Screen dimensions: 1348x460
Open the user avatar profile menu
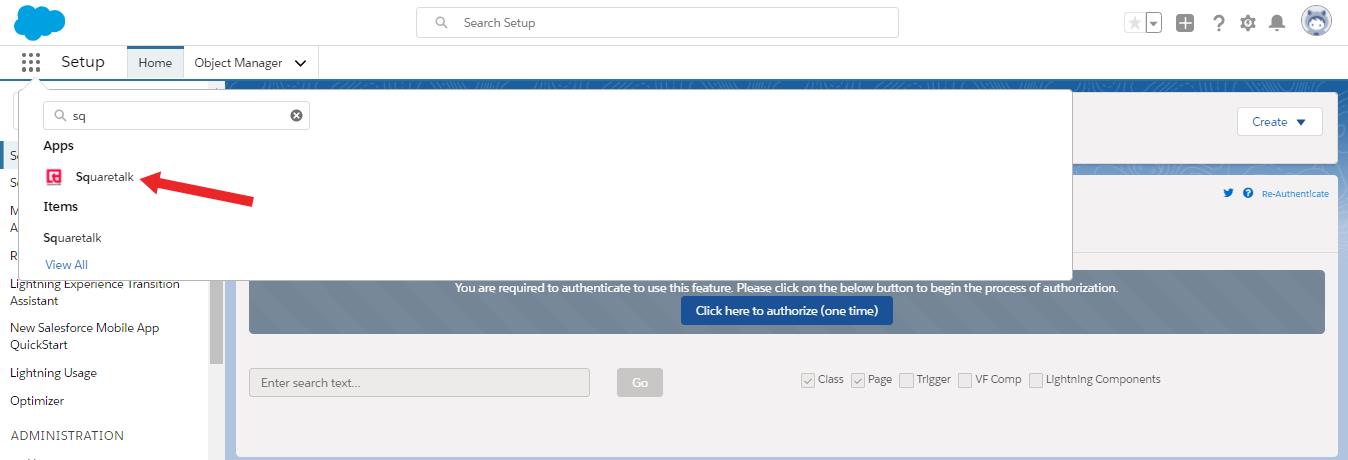[x=1316, y=22]
